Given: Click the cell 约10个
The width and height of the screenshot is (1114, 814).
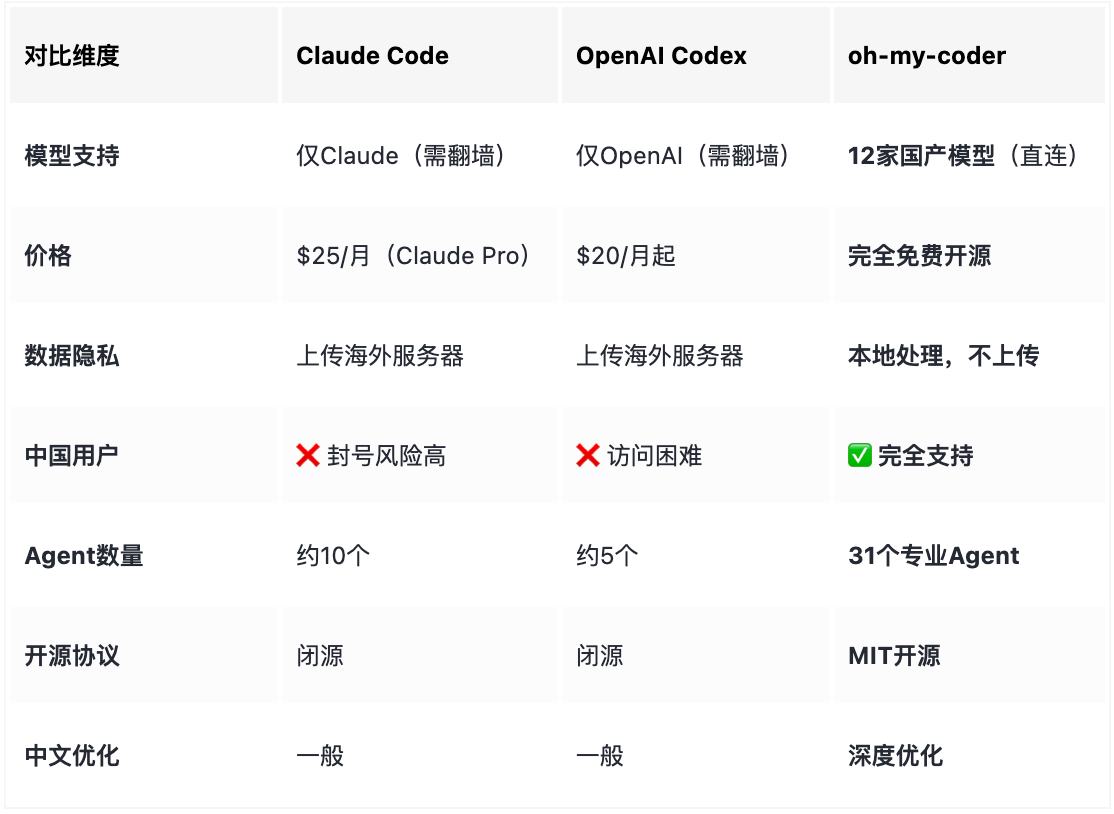Looking at the screenshot, I should (333, 555).
